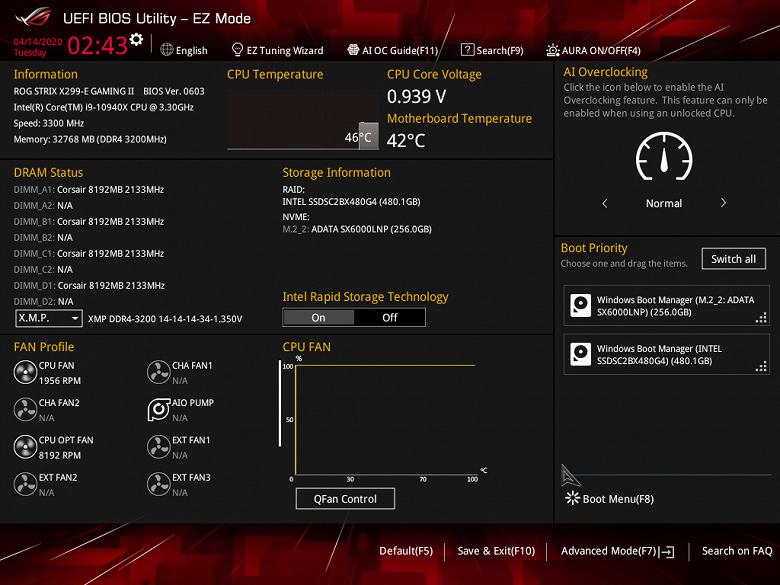Click the CPU OPT FAN icon
The image size is (780, 585).
coord(25,447)
